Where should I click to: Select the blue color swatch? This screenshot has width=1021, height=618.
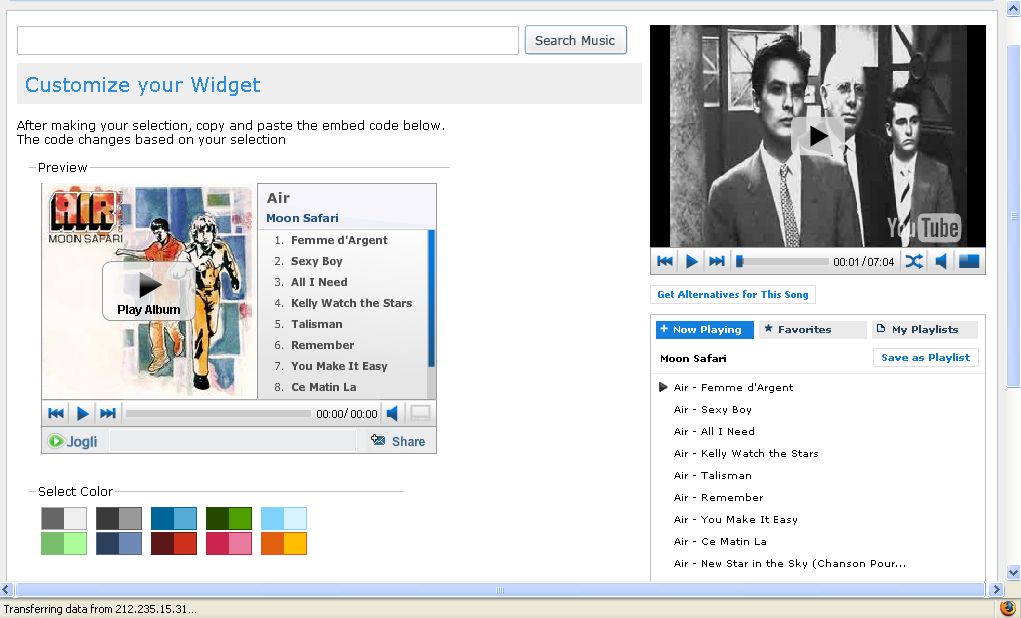coord(174,518)
